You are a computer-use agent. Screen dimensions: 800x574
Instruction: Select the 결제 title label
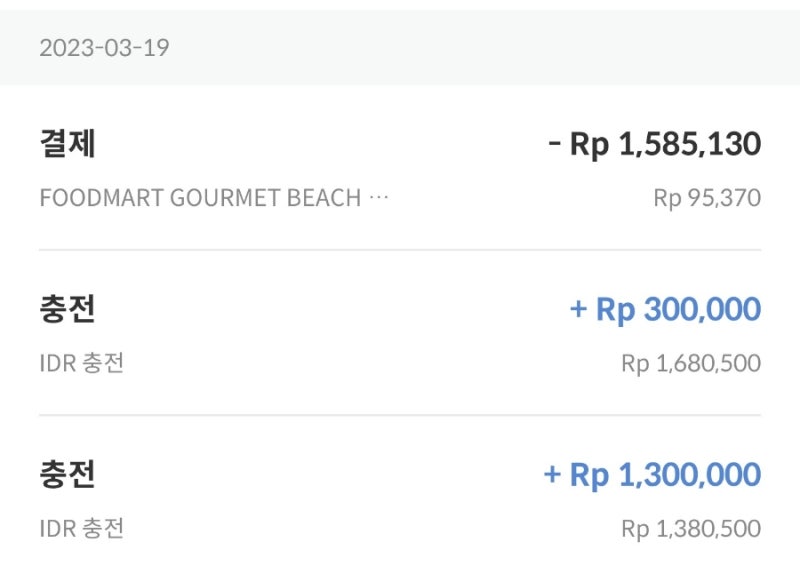click(67, 143)
